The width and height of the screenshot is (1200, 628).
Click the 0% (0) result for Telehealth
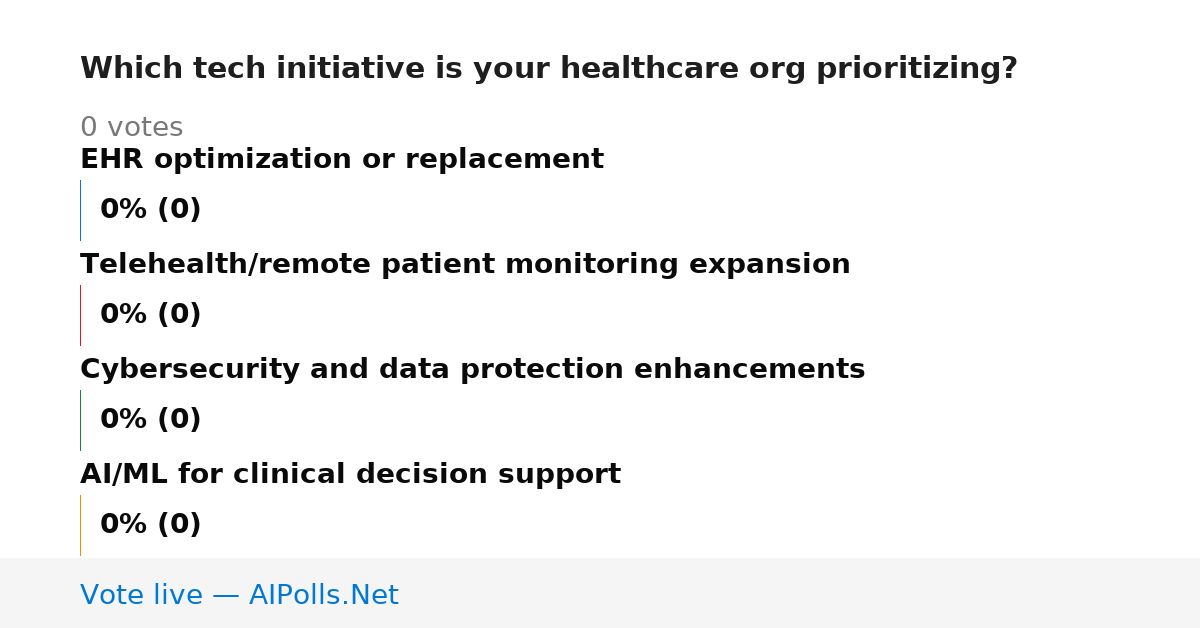pyautogui.click(x=150, y=315)
